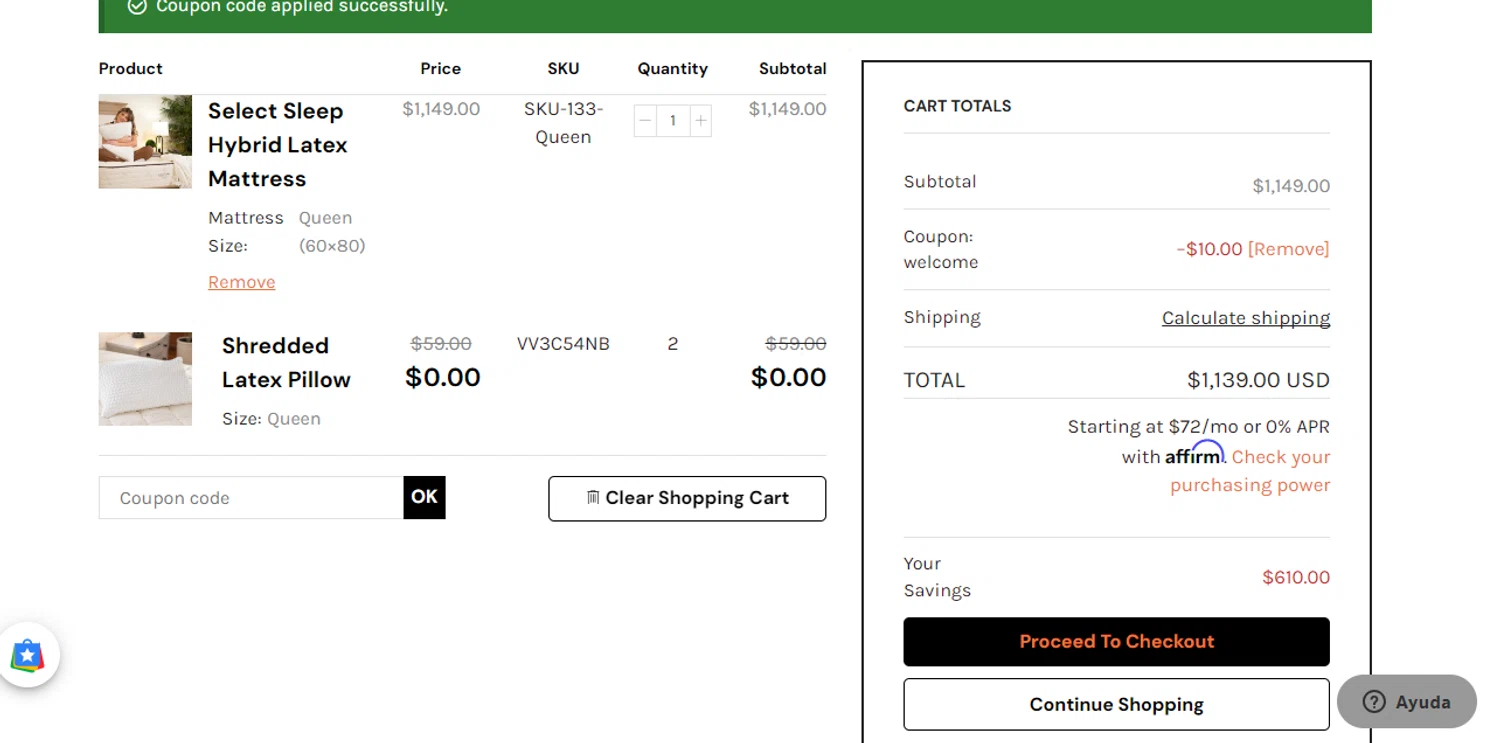
Task: Proceed To Checkout
Action: pyautogui.click(x=1116, y=642)
